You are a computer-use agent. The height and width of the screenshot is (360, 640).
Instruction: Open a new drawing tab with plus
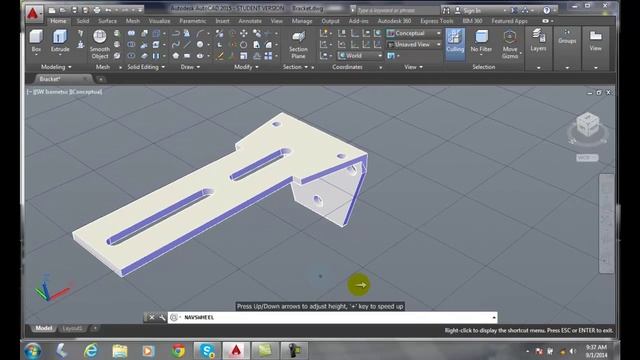pyautogui.click(x=100, y=79)
